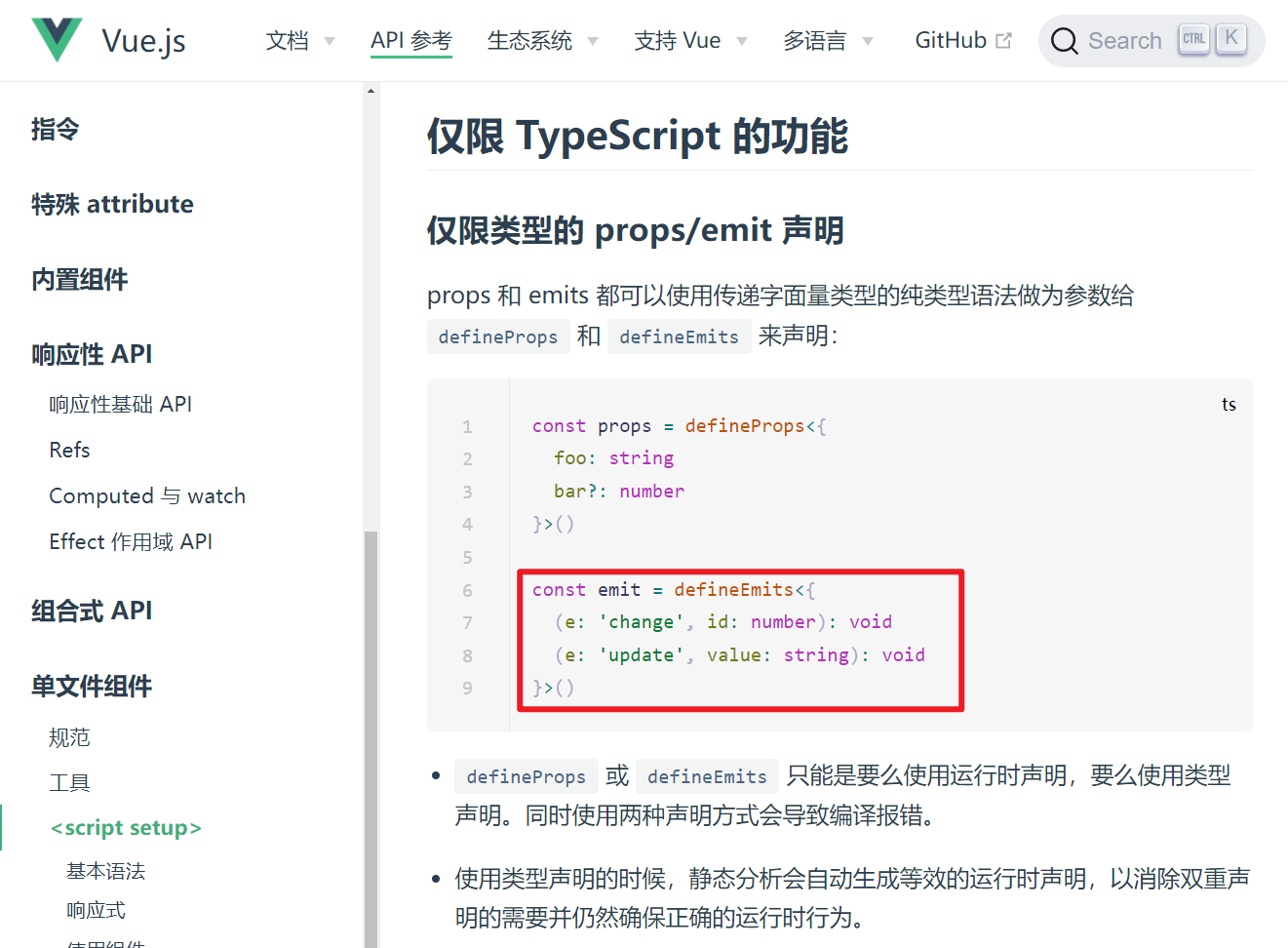Click the sidebar scrollbar up arrow
This screenshot has height=948, width=1288.
point(371,91)
